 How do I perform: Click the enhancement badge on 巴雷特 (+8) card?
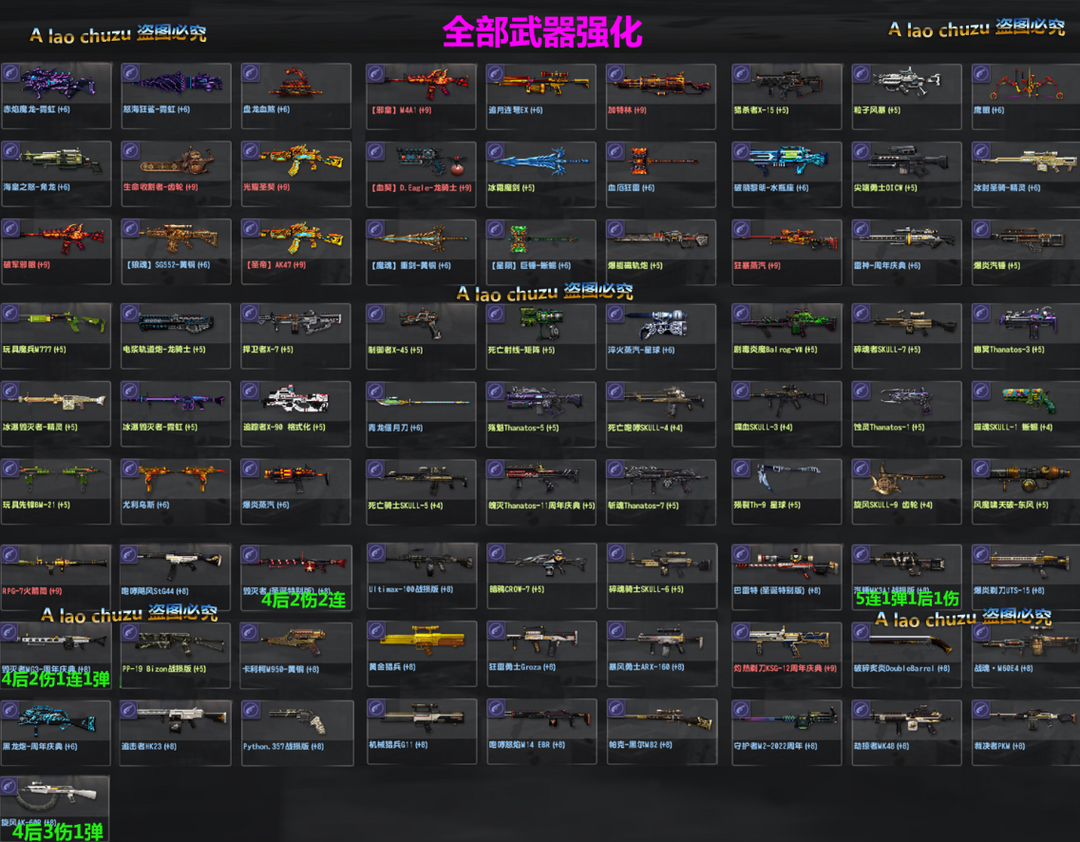[x=742, y=554]
